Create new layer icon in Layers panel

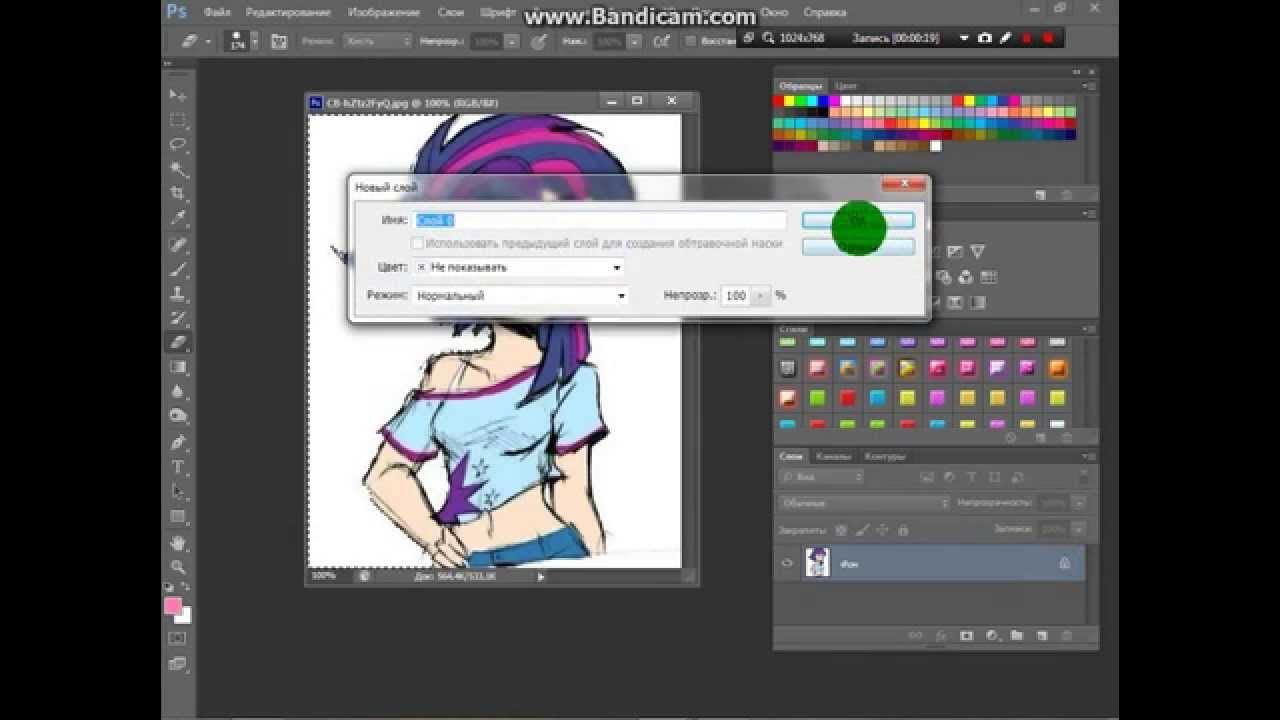coord(1042,635)
